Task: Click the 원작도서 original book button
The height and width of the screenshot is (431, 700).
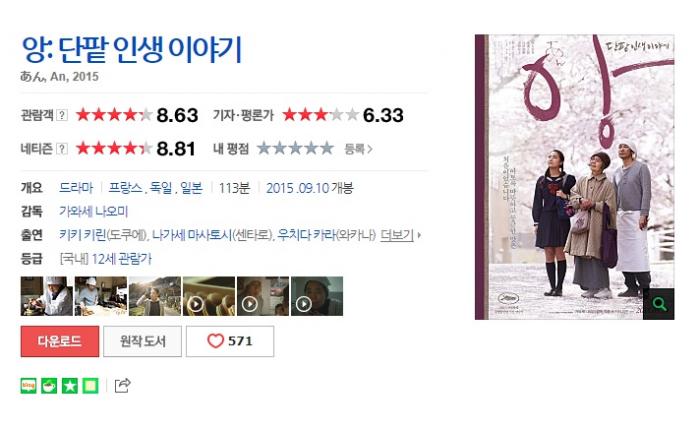Action: coord(142,341)
